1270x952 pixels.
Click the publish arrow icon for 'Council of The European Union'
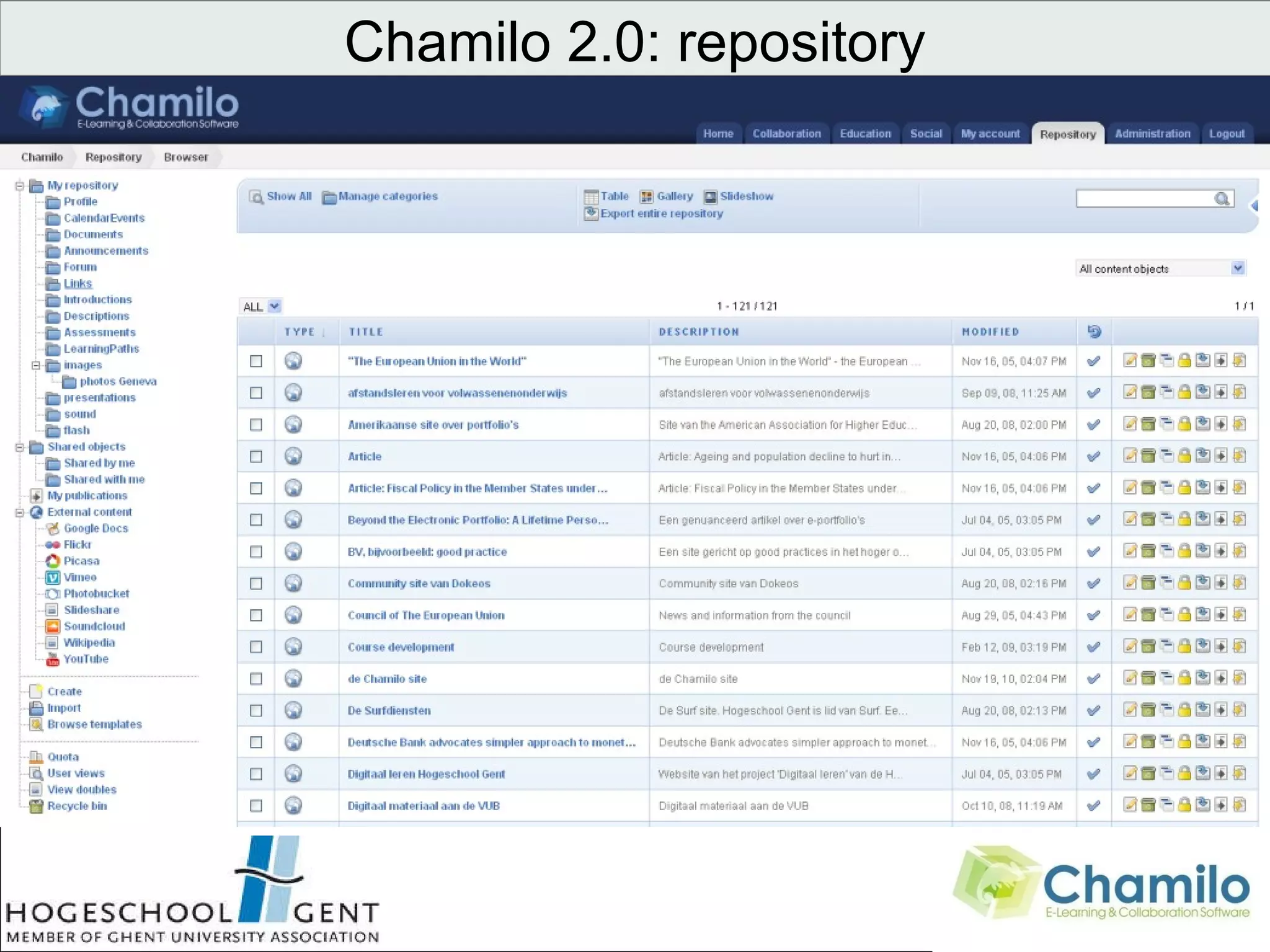[1221, 614]
